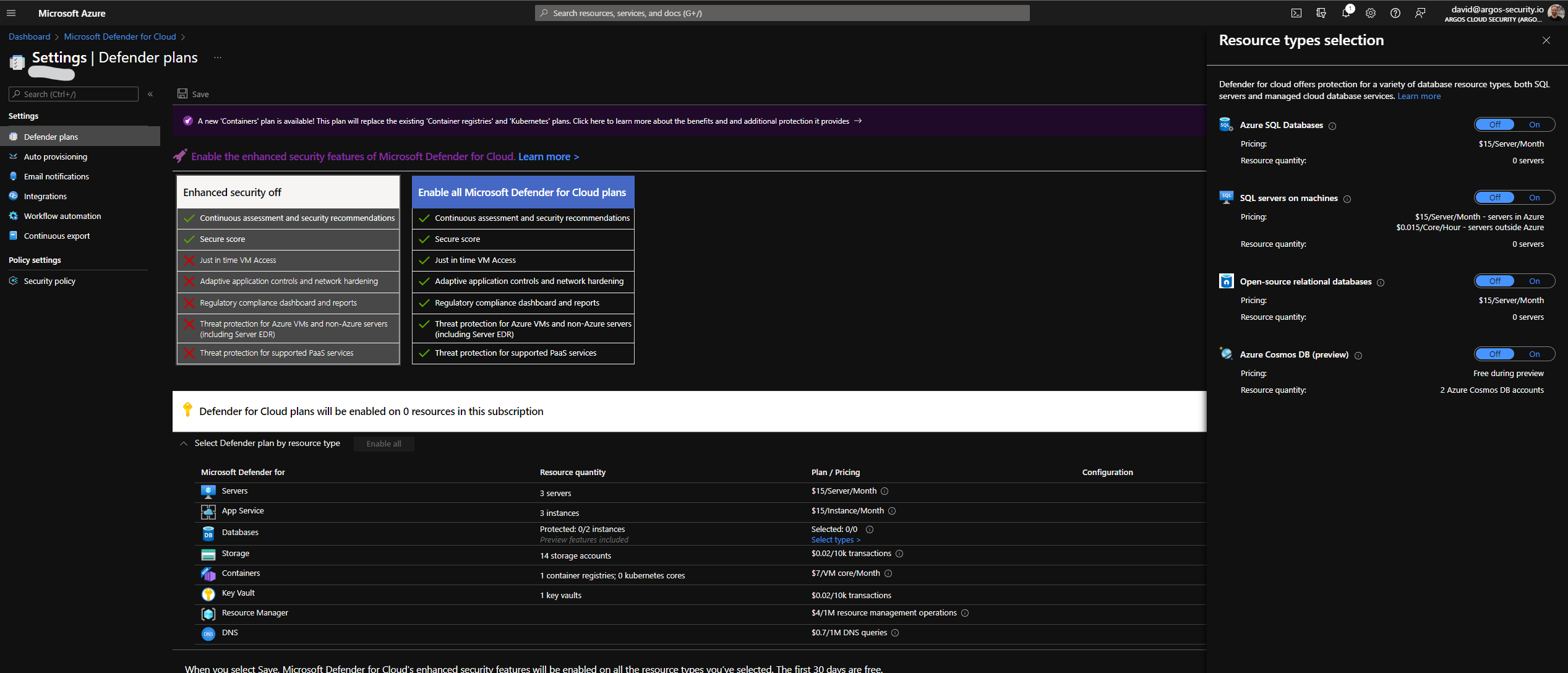Screen dimensions: 1568x673
Task: Set Open-source relational databases to Off
Action: [1495, 281]
